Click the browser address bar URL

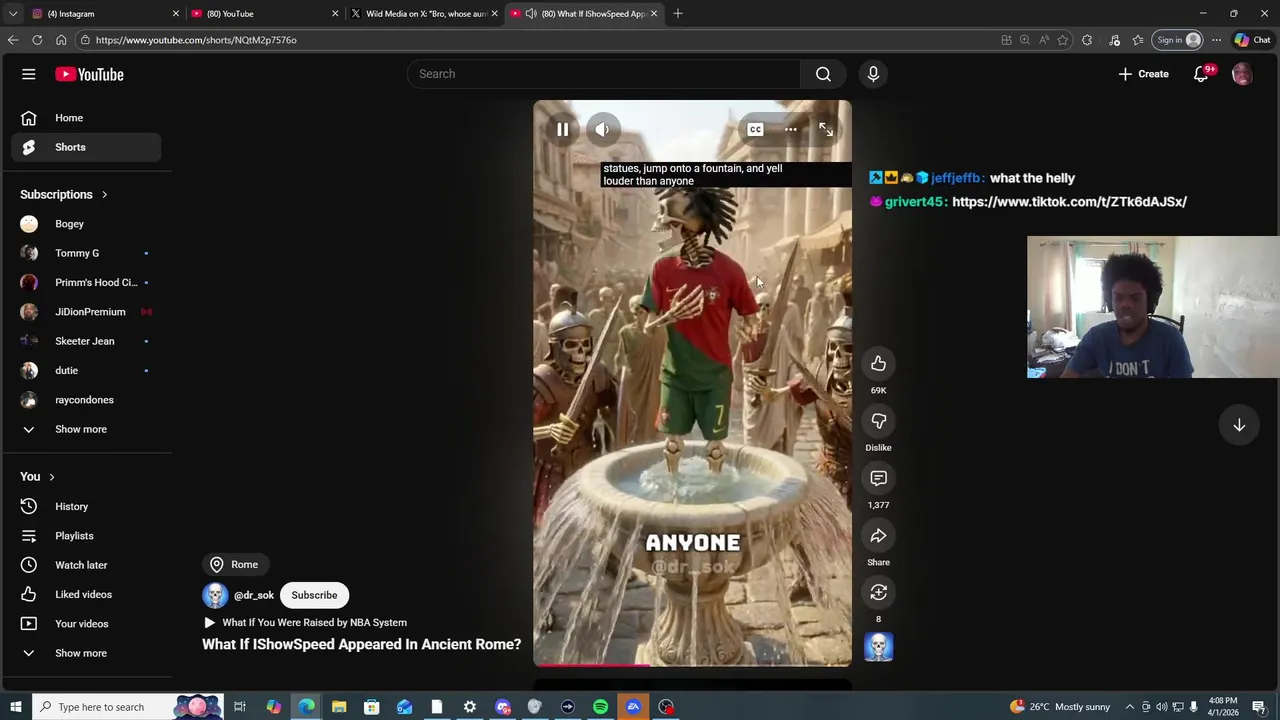(x=196, y=40)
